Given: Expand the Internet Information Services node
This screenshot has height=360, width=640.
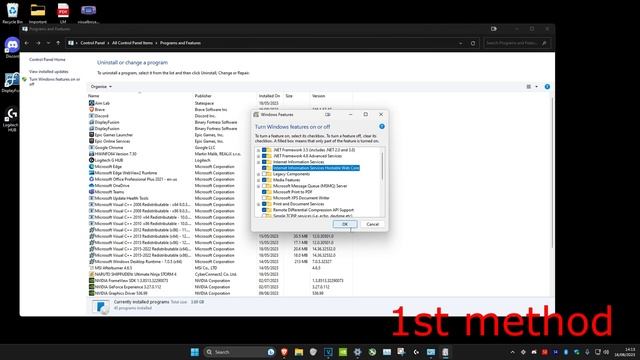Looking at the screenshot, I should (x=258, y=162).
